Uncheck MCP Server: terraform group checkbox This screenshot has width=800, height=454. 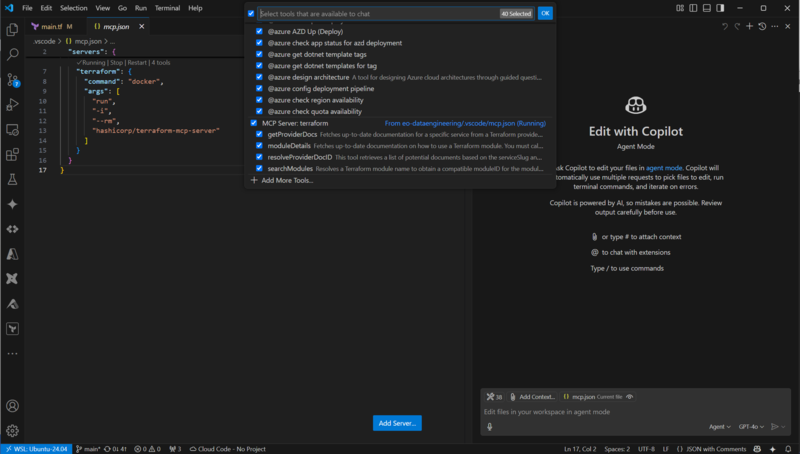254,123
